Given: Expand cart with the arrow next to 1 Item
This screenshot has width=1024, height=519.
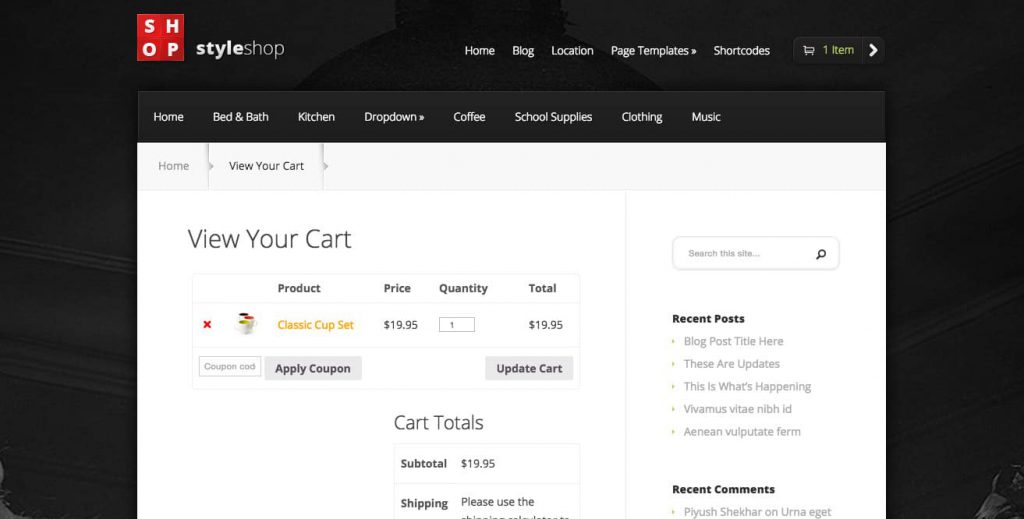Looking at the screenshot, I should point(873,50).
